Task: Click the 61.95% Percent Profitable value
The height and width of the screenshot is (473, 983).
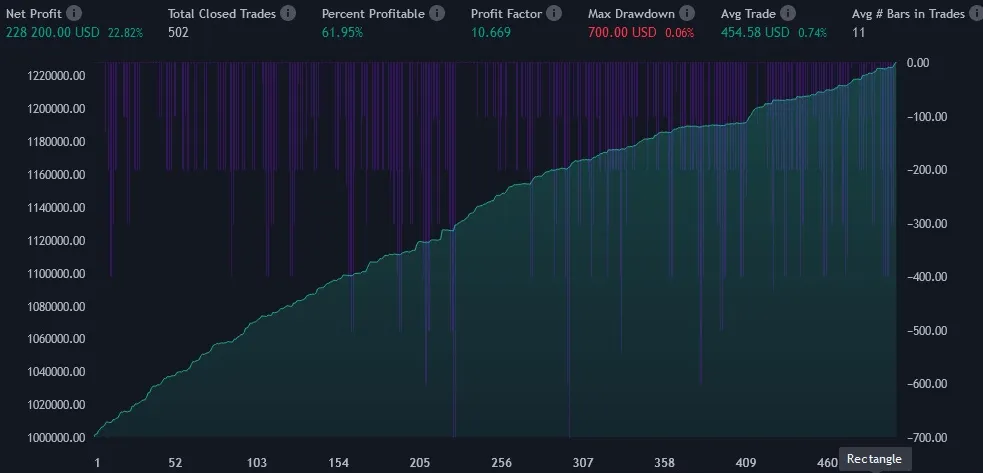Action: pos(342,32)
